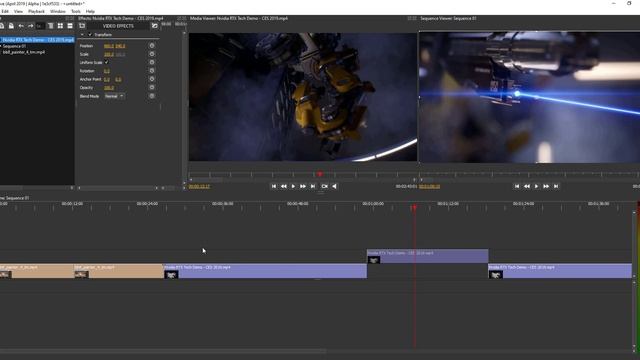The height and width of the screenshot is (360, 640).
Task: Click the undo arrow in project toolbar
Action: [x=21, y=26]
